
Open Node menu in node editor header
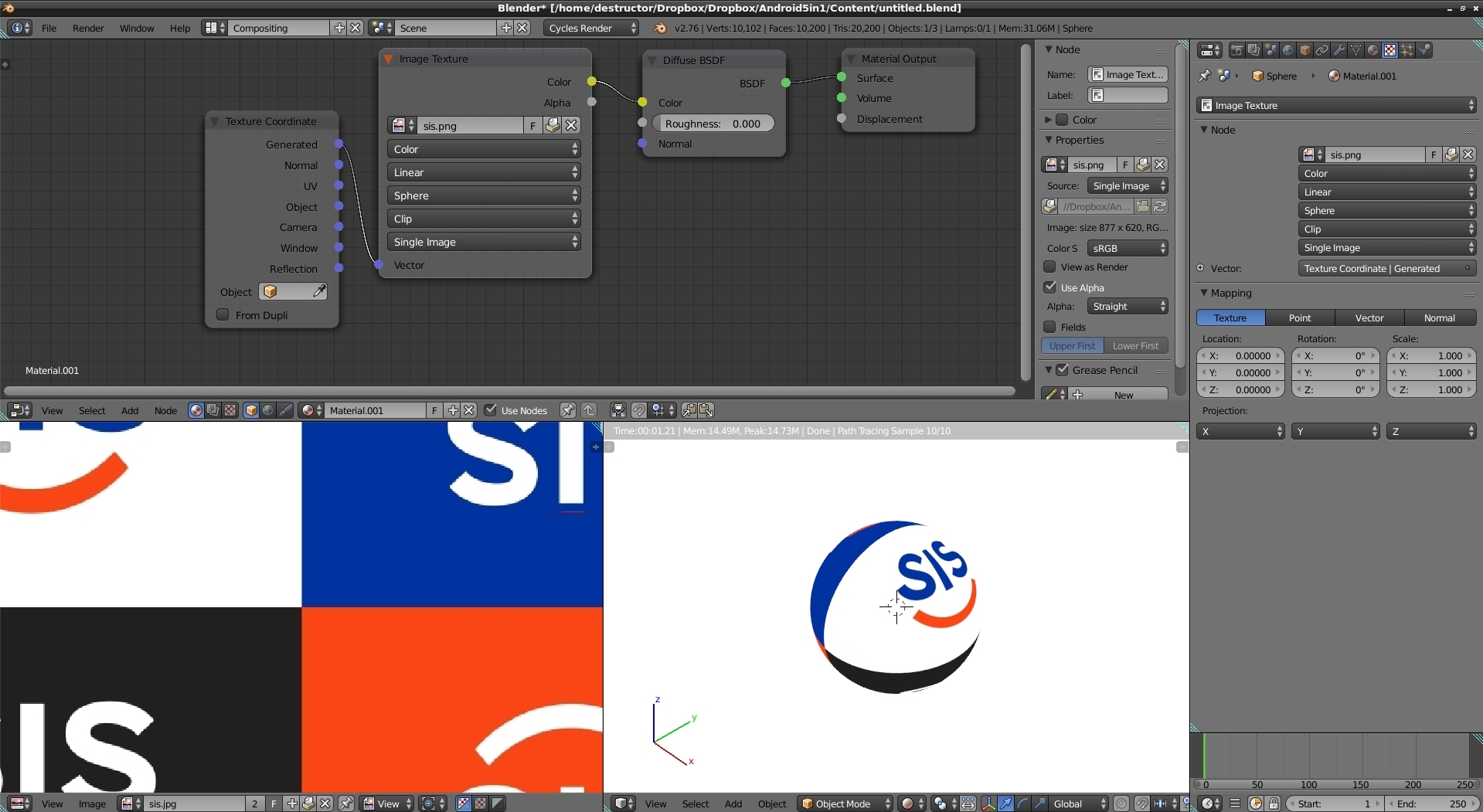tap(165, 410)
